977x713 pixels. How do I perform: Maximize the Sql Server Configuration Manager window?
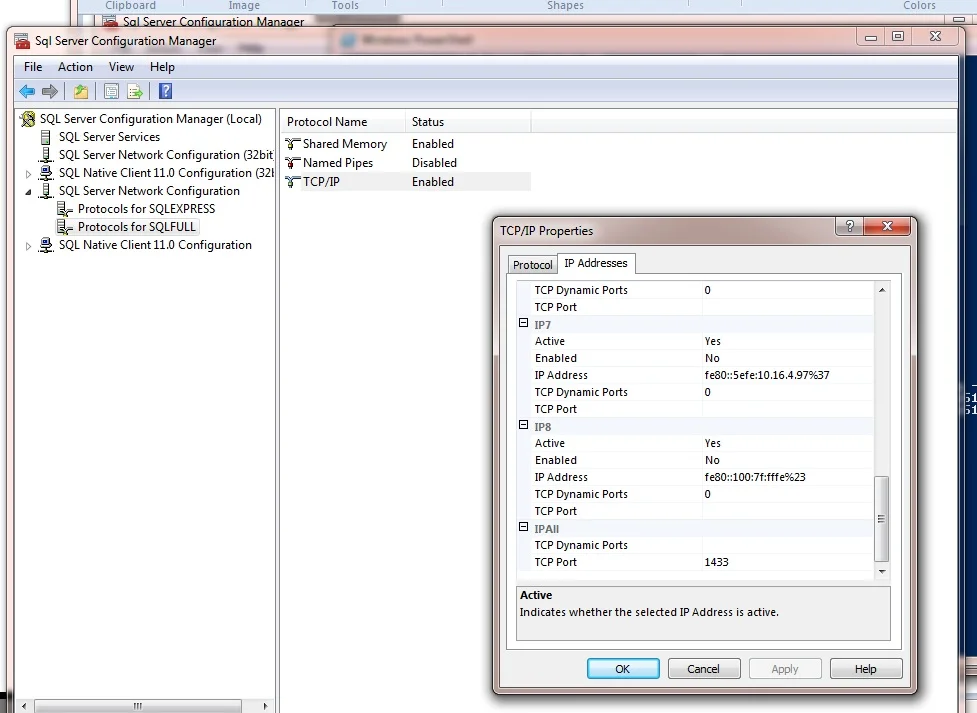coord(898,36)
